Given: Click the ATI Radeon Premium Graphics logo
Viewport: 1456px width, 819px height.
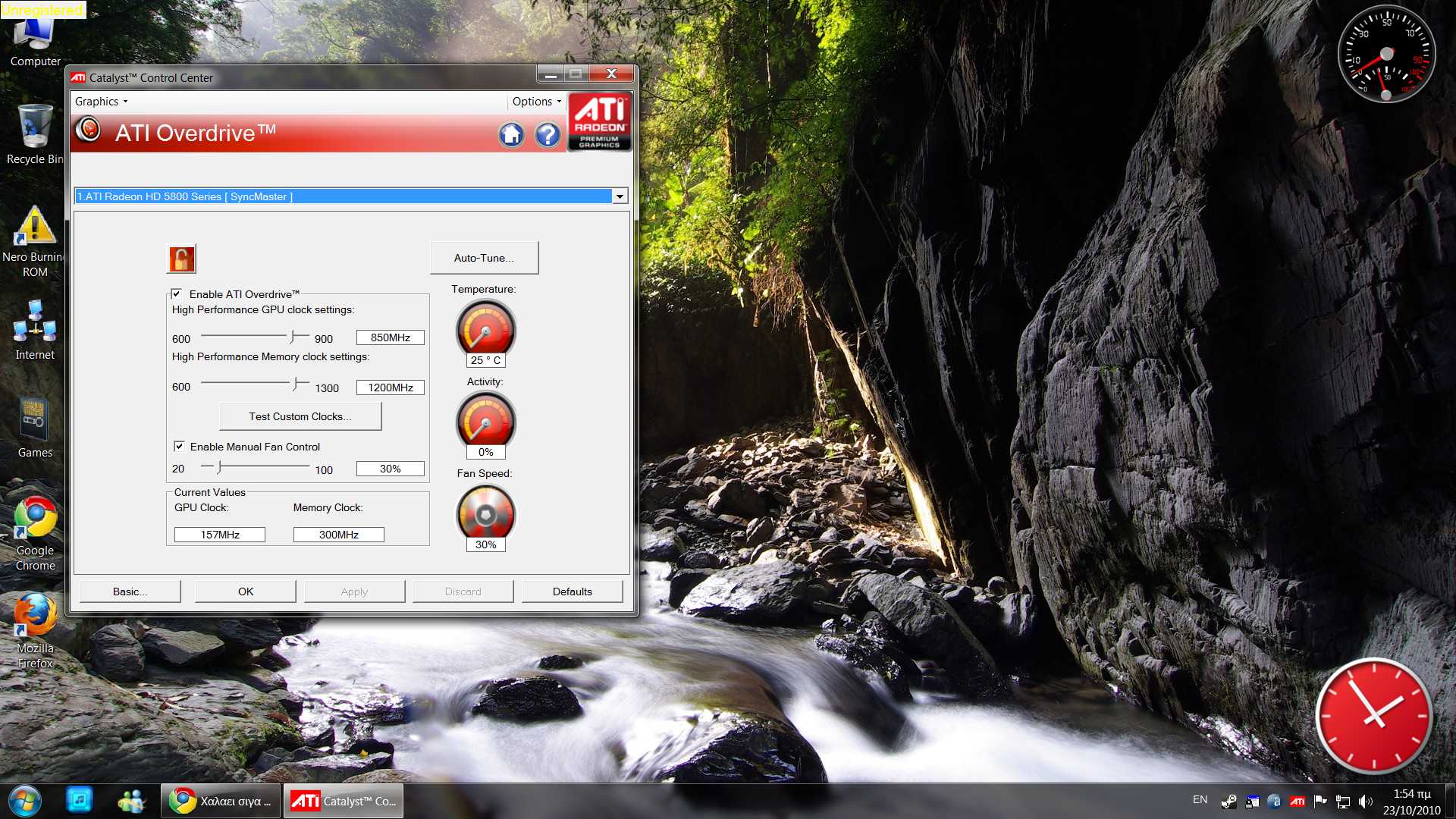Looking at the screenshot, I should [599, 121].
